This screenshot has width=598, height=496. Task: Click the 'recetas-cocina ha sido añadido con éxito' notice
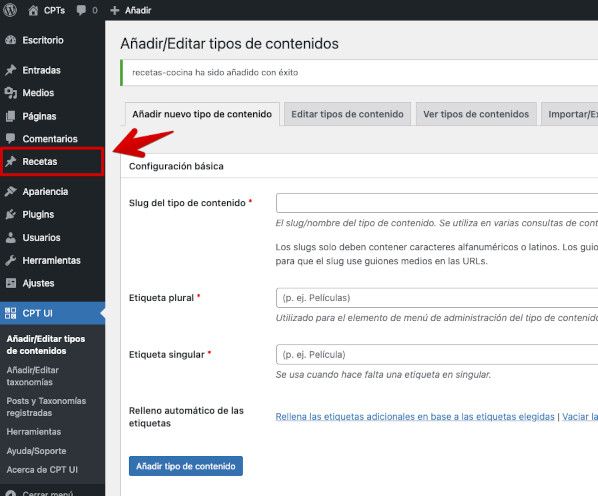tap(215, 72)
